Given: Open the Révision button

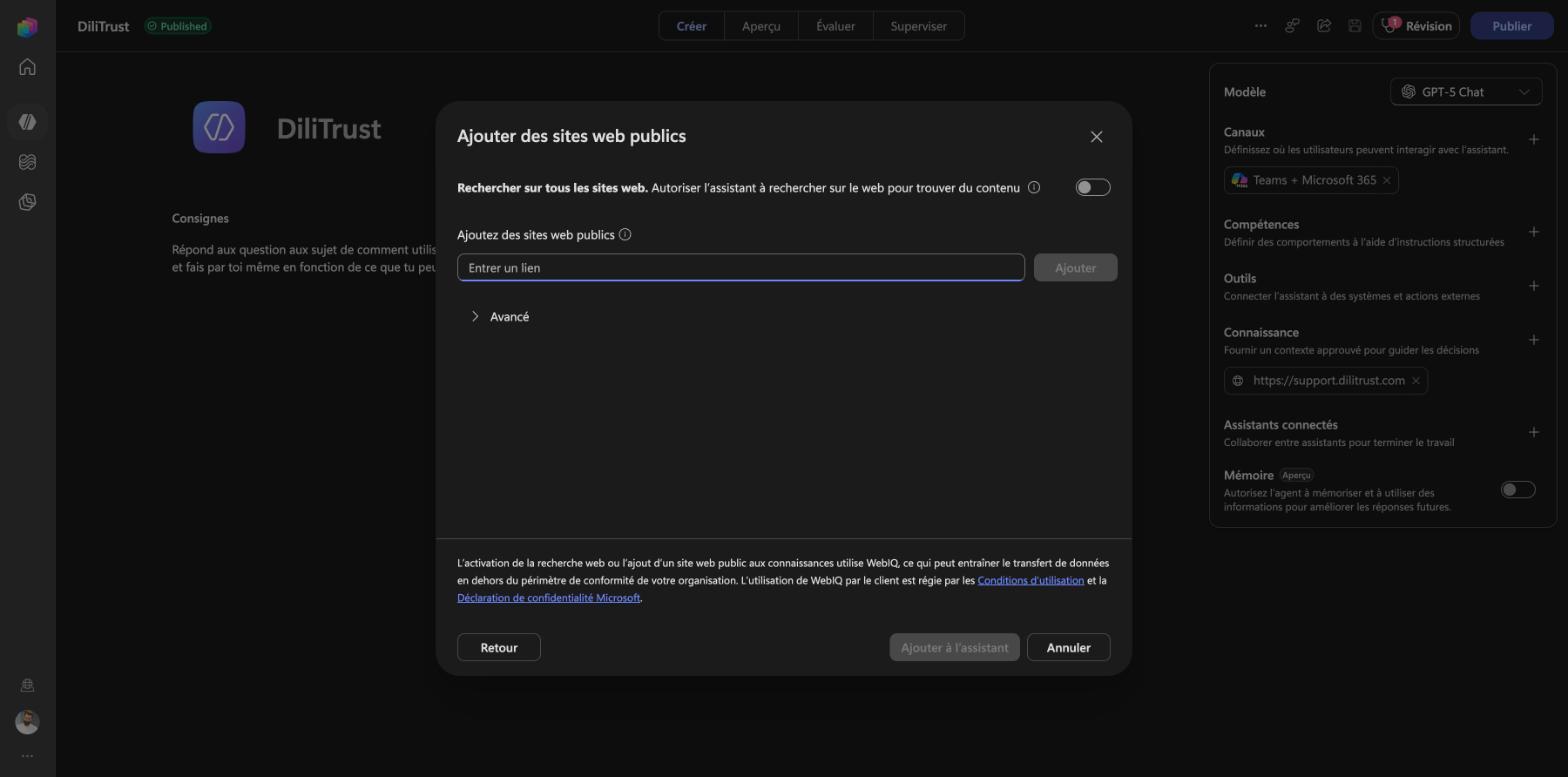Looking at the screenshot, I should (x=1417, y=26).
